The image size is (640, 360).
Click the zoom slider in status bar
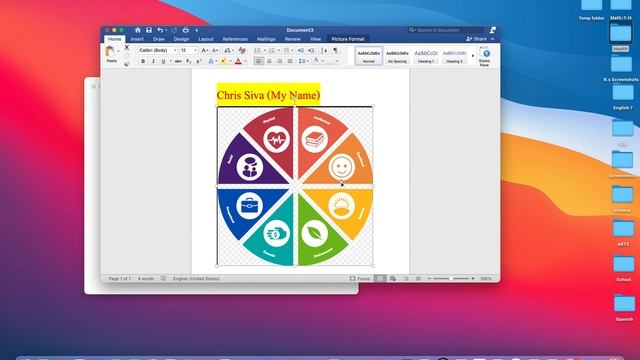point(451,278)
